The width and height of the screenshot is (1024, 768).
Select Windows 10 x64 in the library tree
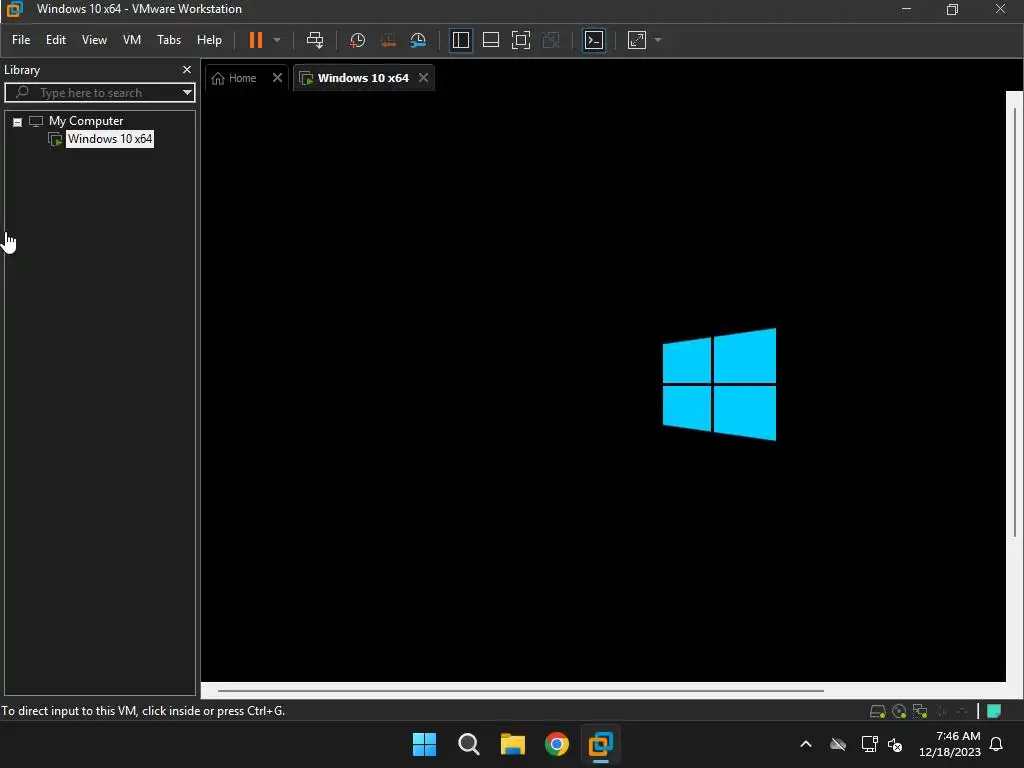(110, 138)
